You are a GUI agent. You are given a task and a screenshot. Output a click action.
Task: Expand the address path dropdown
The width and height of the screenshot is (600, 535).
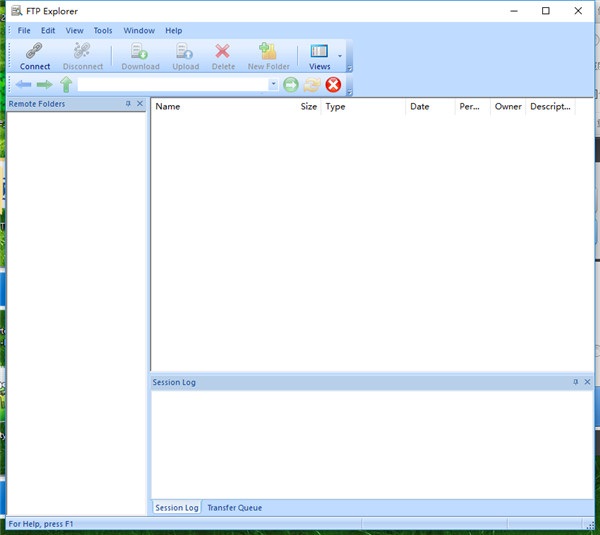click(x=273, y=85)
